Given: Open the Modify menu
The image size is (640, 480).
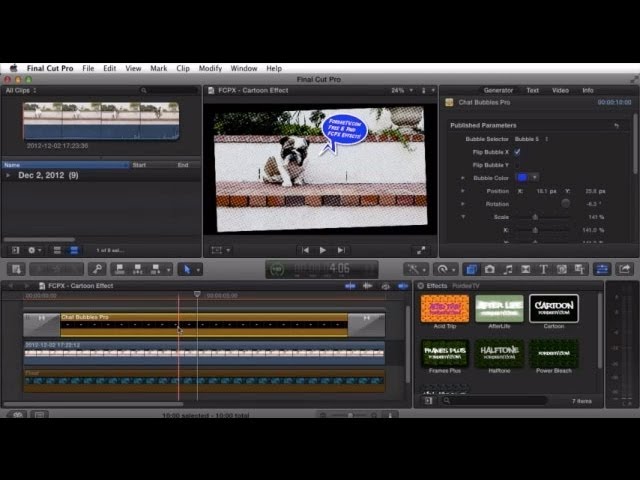Looking at the screenshot, I should [x=210, y=68].
